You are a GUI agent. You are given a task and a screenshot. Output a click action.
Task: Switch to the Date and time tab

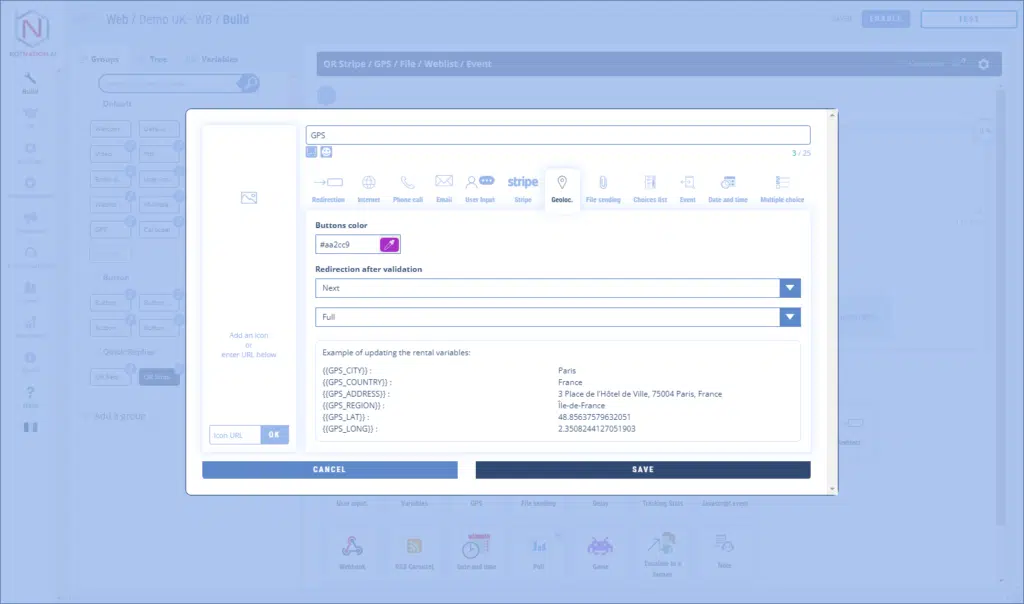(x=728, y=187)
